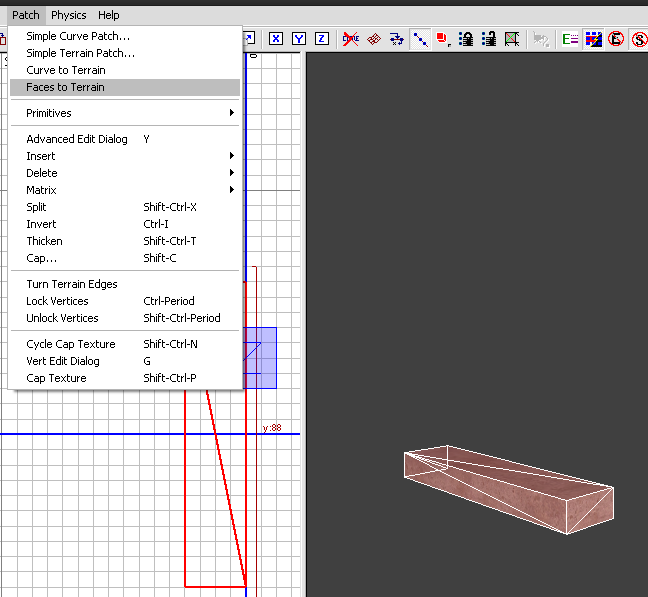648x597 pixels.
Task: Select Faces to Terrain
Action: tap(125, 87)
